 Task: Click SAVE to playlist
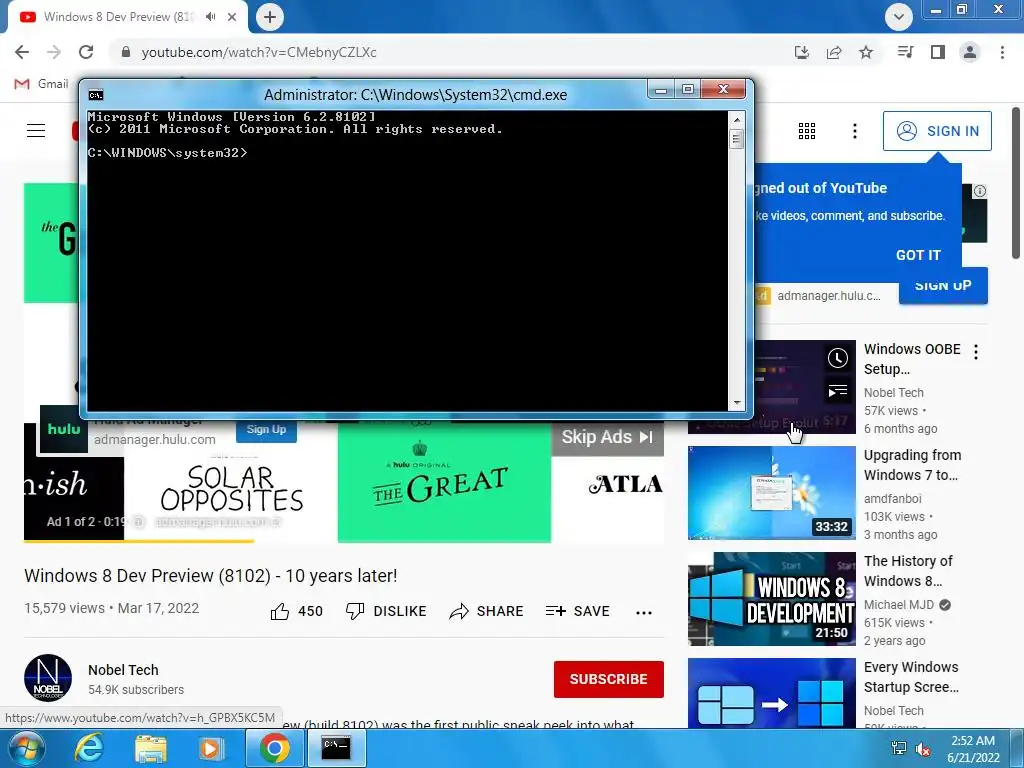tap(577, 611)
